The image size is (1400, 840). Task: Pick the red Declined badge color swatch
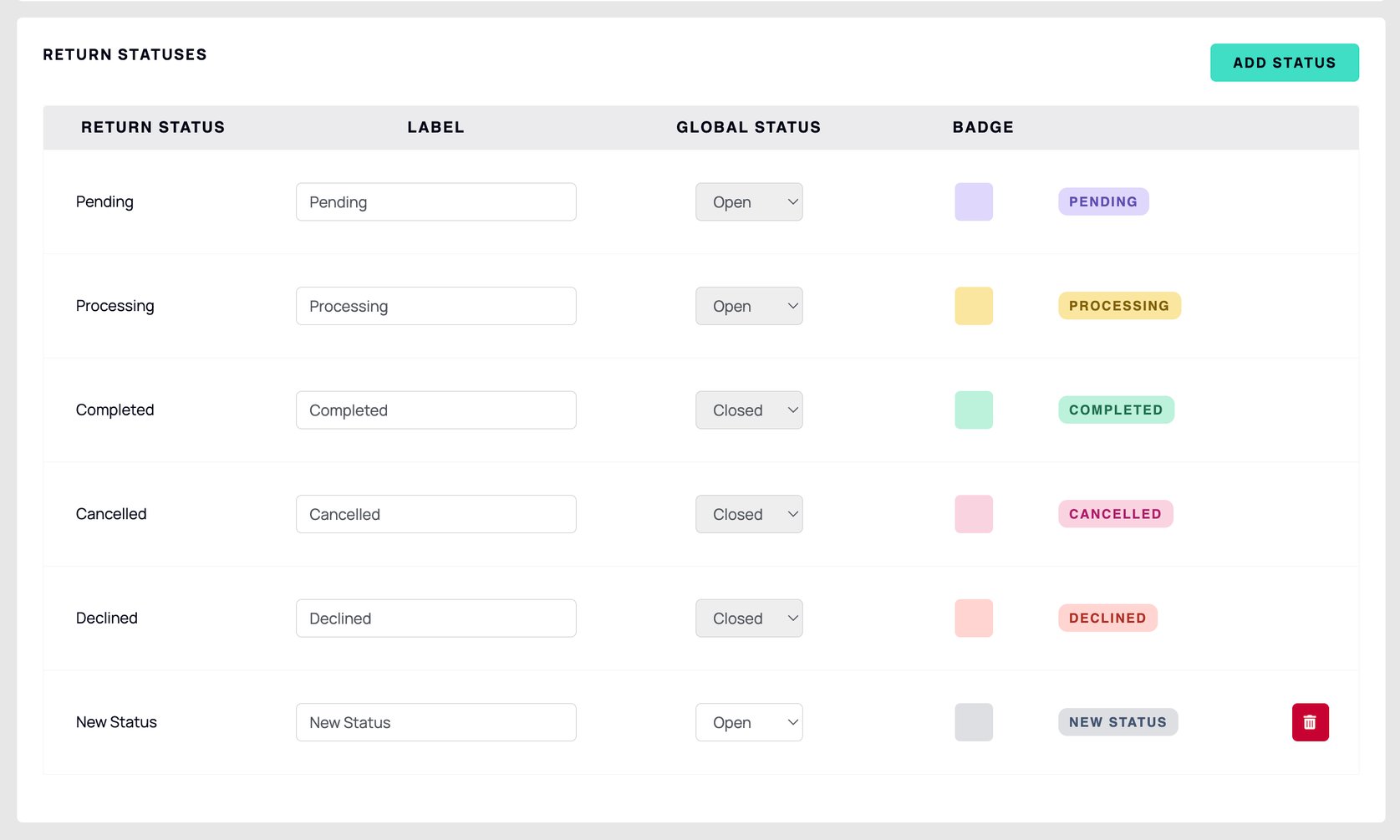point(974,619)
